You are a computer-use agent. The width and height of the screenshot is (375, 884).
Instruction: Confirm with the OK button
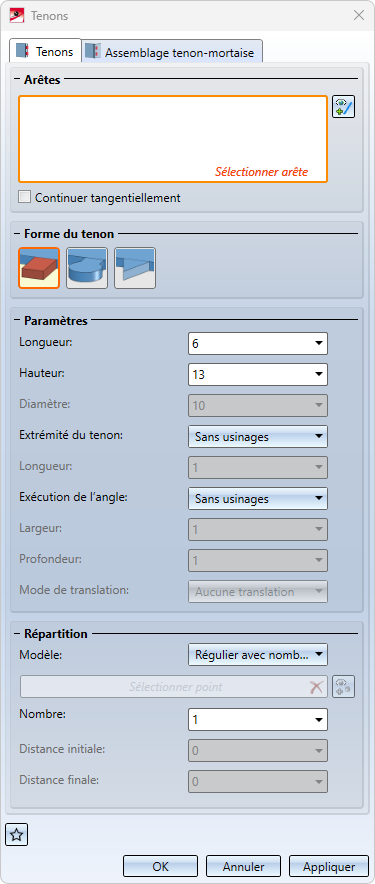coord(161,867)
